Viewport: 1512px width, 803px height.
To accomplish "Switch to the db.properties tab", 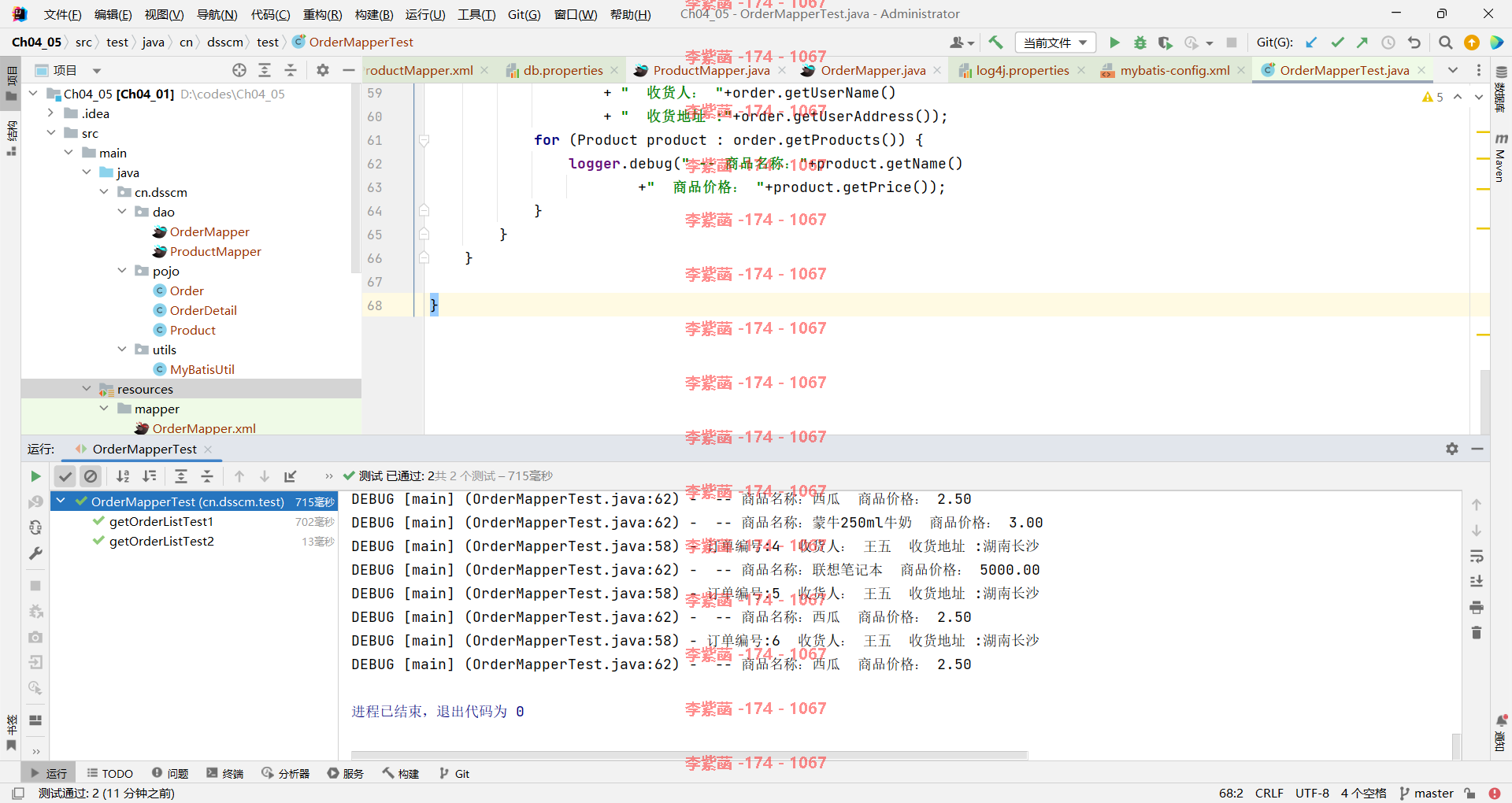I will click(x=563, y=70).
